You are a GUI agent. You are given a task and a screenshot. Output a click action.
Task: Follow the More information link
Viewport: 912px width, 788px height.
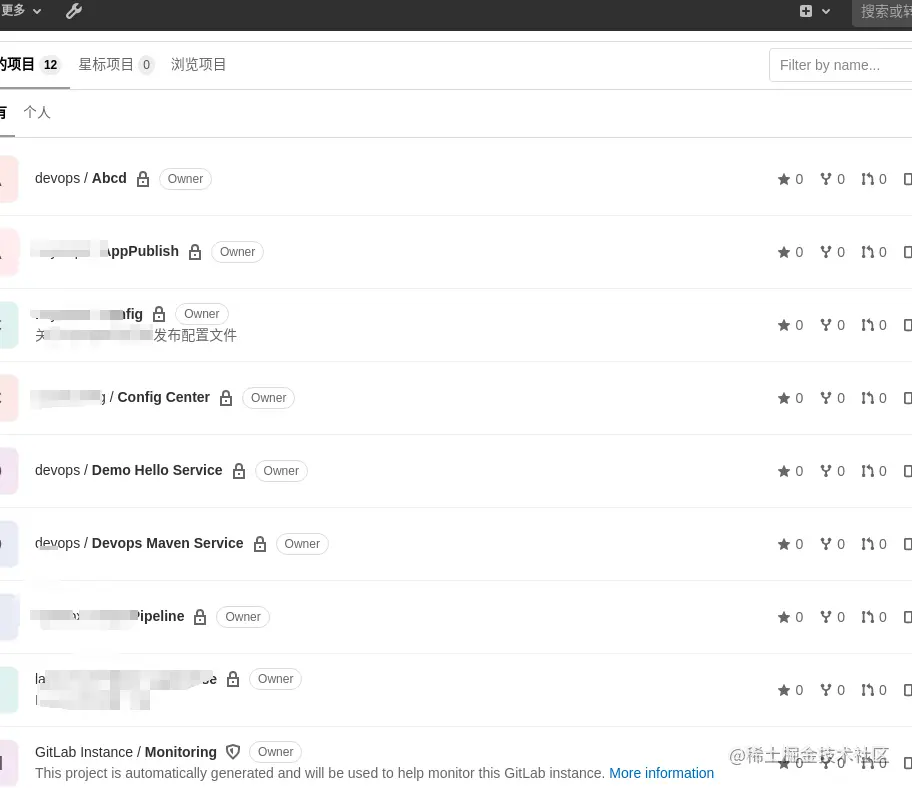pyautogui.click(x=661, y=773)
